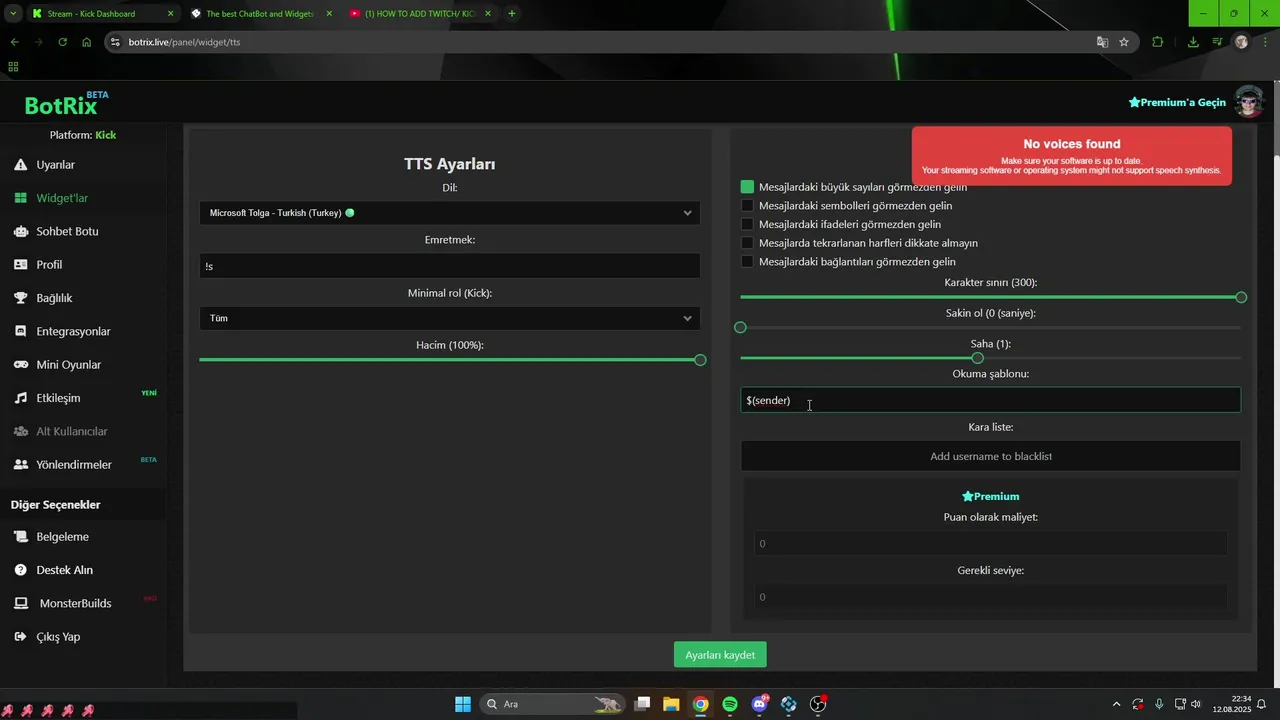Check ignore sembolleri görmezden gelin checkbox
The height and width of the screenshot is (720, 1280).
click(x=747, y=206)
